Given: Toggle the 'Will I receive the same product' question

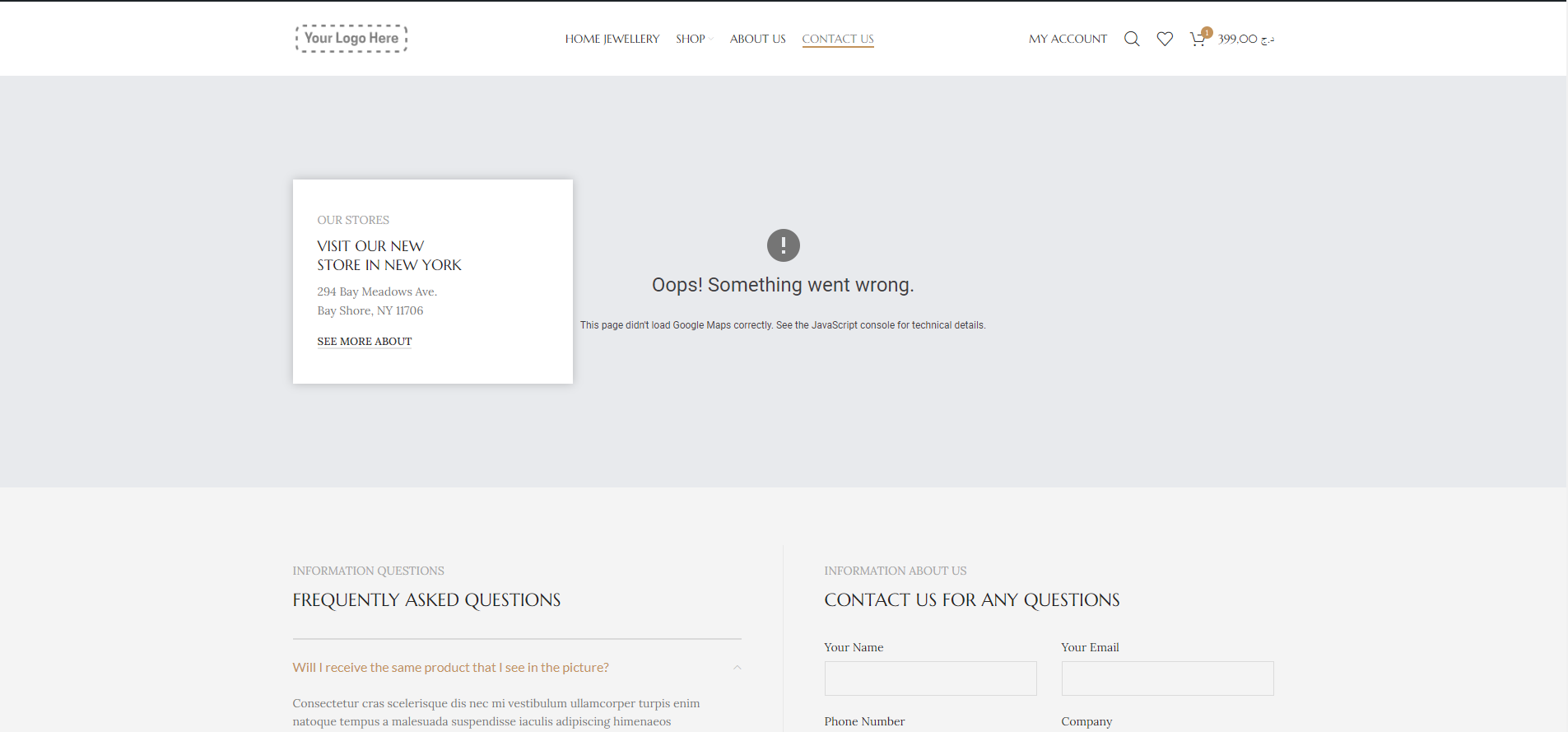Looking at the screenshot, I should (x=450, y=668).
